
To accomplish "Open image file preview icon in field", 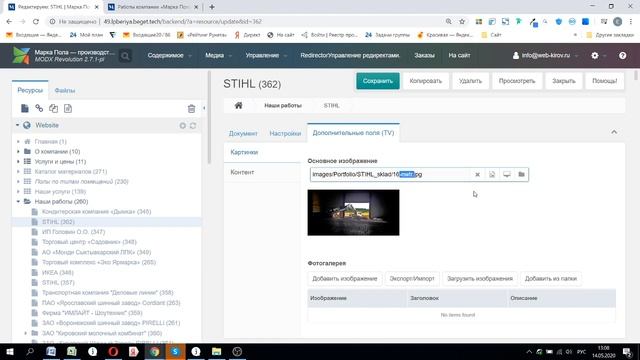I will click(492, 175).
